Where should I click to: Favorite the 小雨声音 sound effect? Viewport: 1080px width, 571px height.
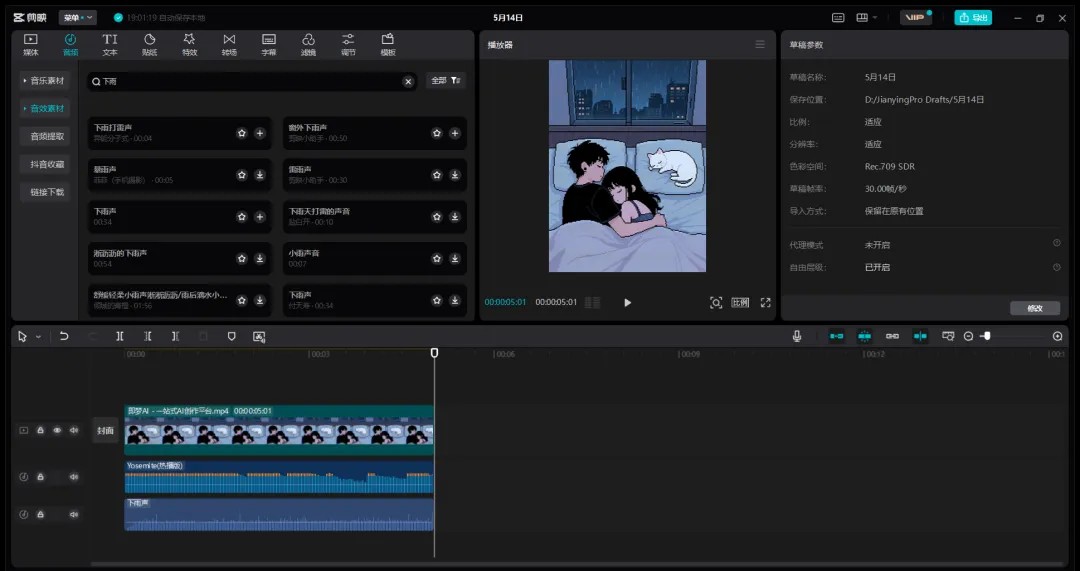tap(437, 258)
